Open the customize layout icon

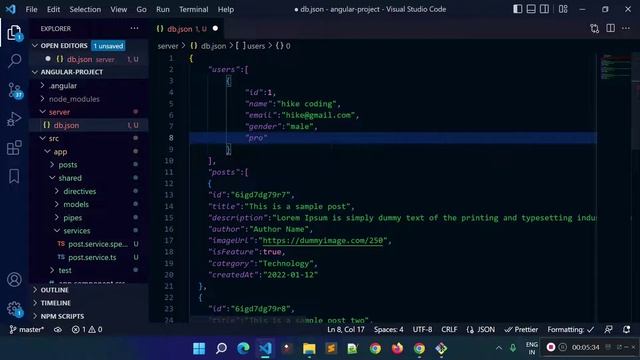click(563, 9)
